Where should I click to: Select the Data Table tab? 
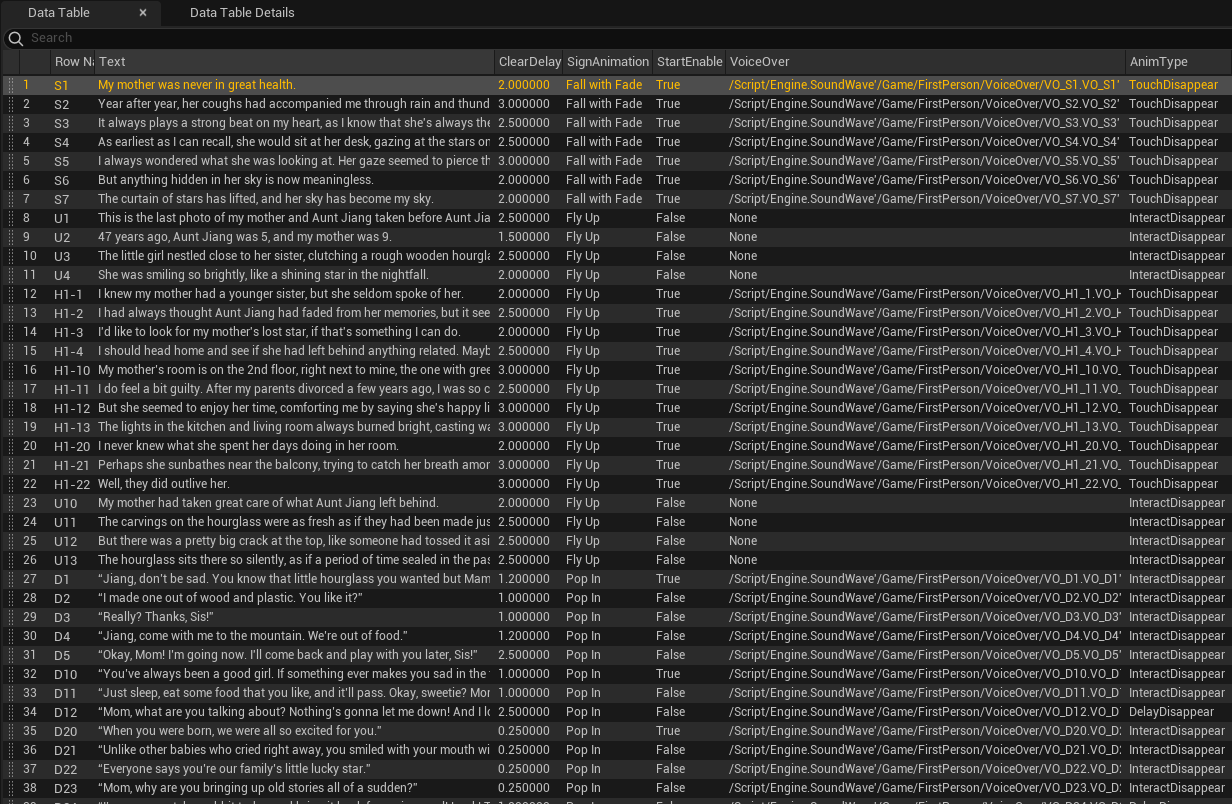point(59,13)
